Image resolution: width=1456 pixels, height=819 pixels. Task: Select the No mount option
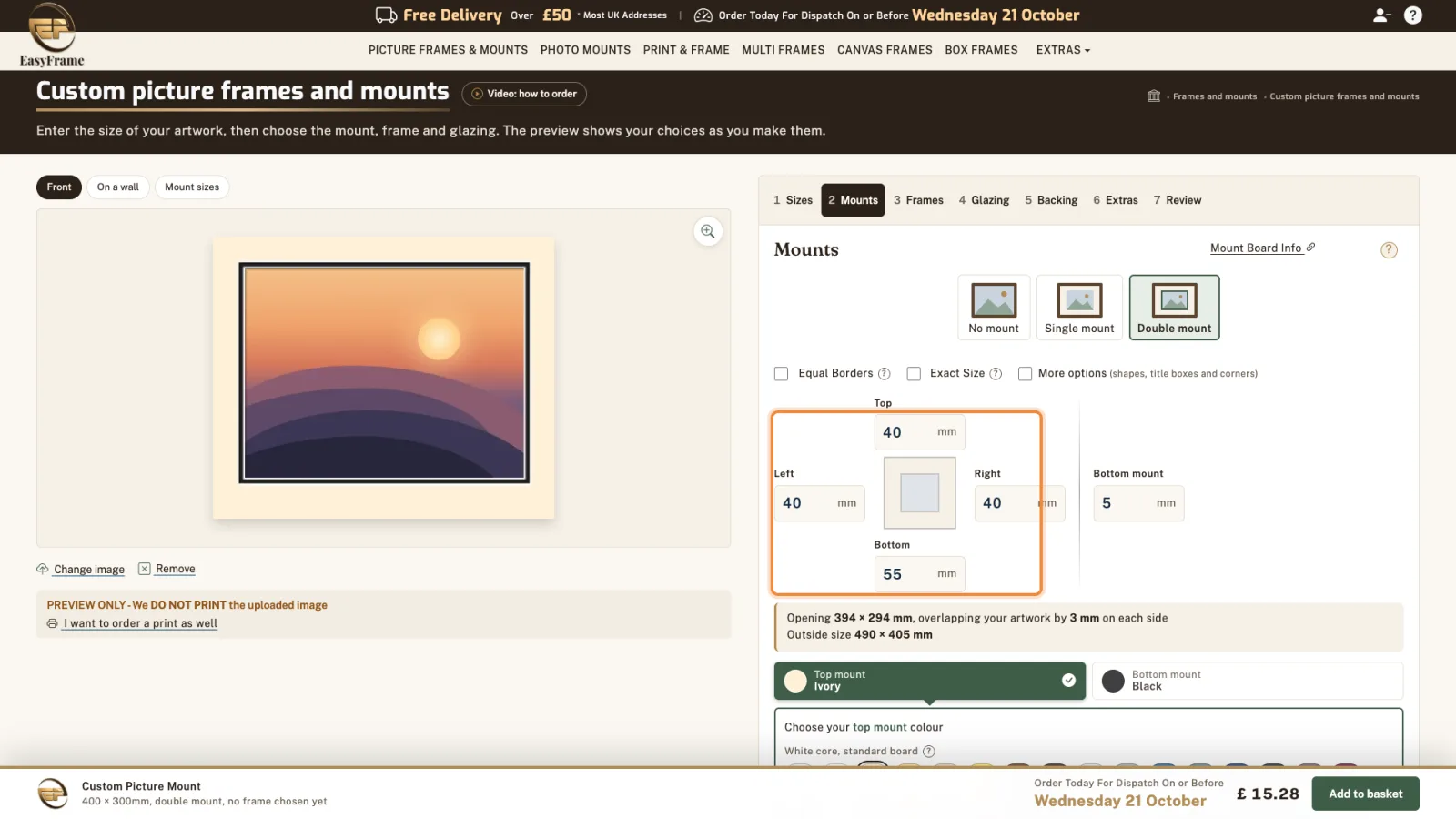pyautogui.click(x=994, y=308)
